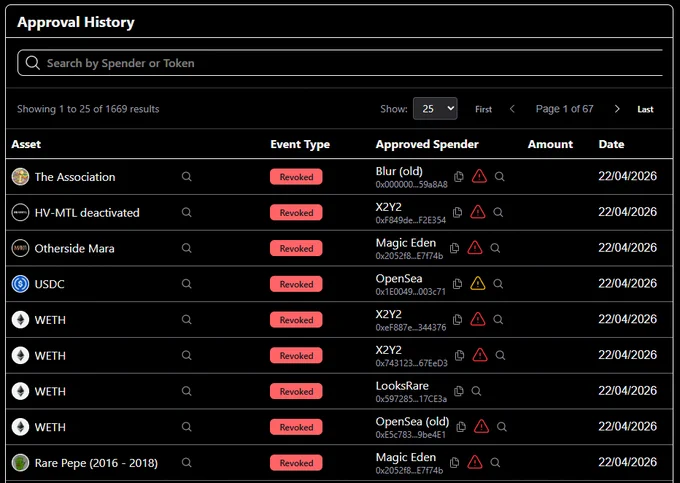Jump to the Last page
This screenshot has width=680, height=483.
tap(645, 109)
